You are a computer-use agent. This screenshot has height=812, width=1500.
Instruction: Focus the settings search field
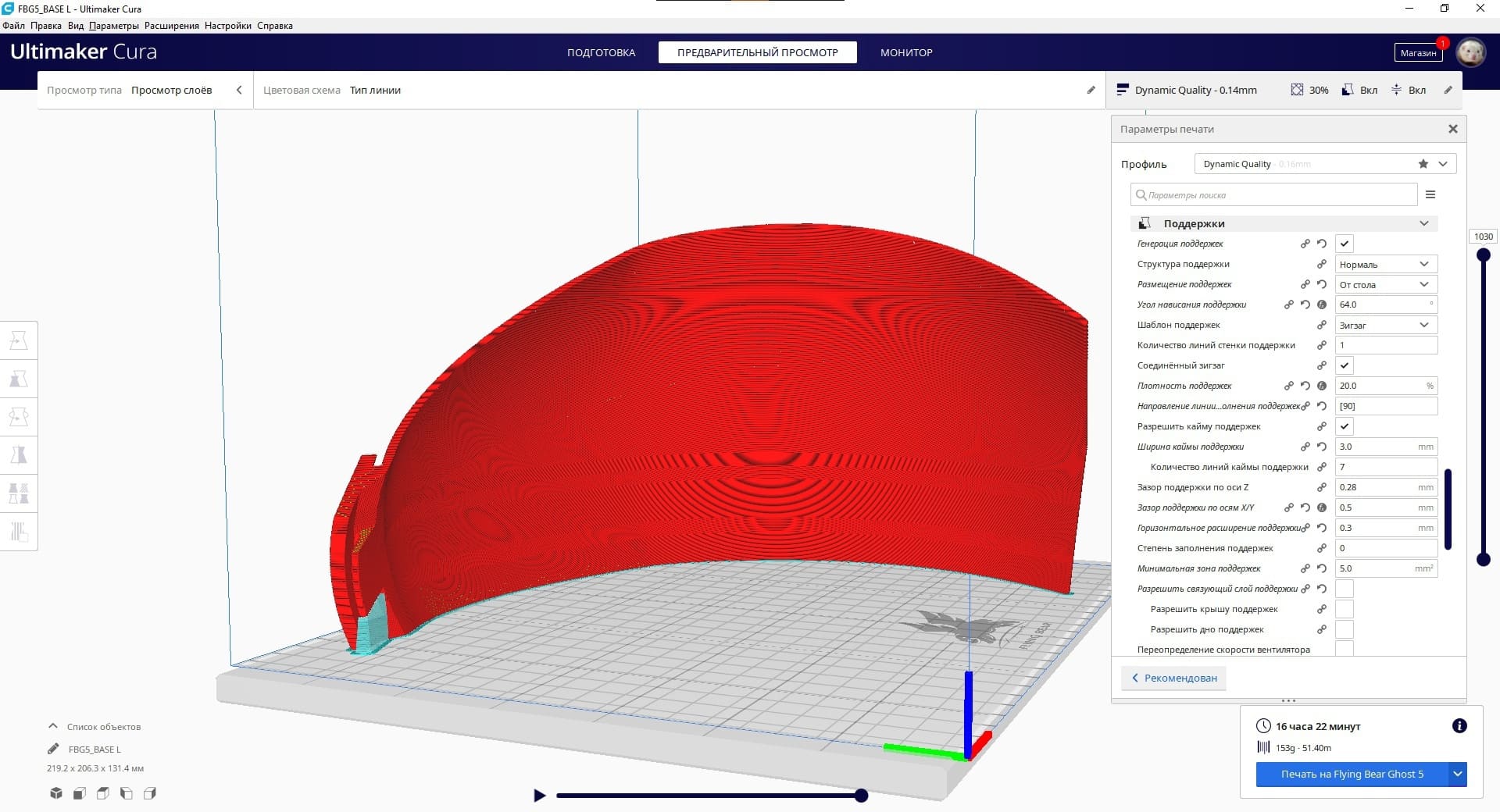(1273, 194)
